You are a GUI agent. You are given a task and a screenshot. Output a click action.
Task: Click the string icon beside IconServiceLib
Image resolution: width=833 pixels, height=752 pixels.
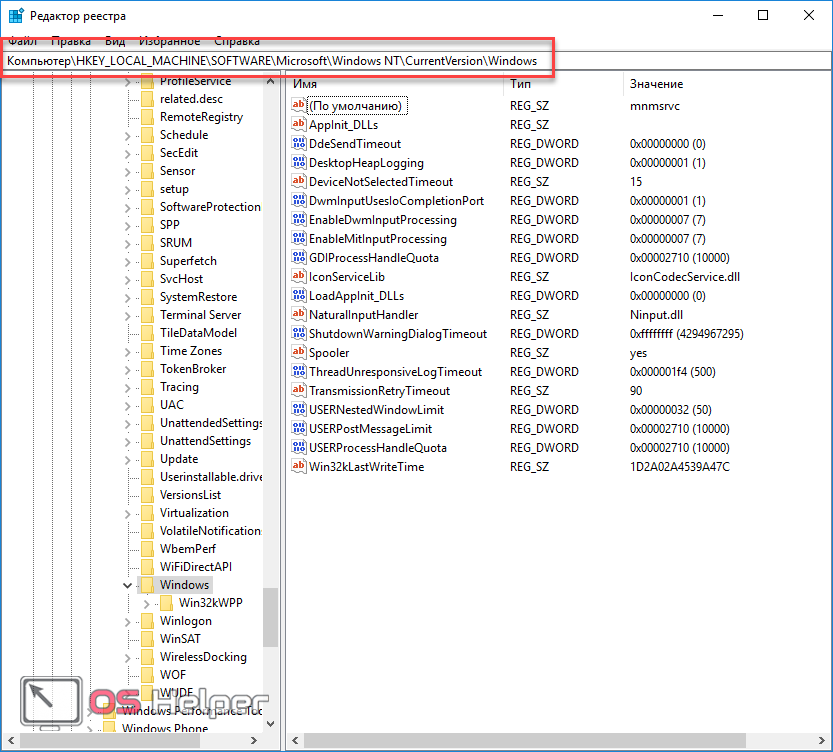pos(299,277)
